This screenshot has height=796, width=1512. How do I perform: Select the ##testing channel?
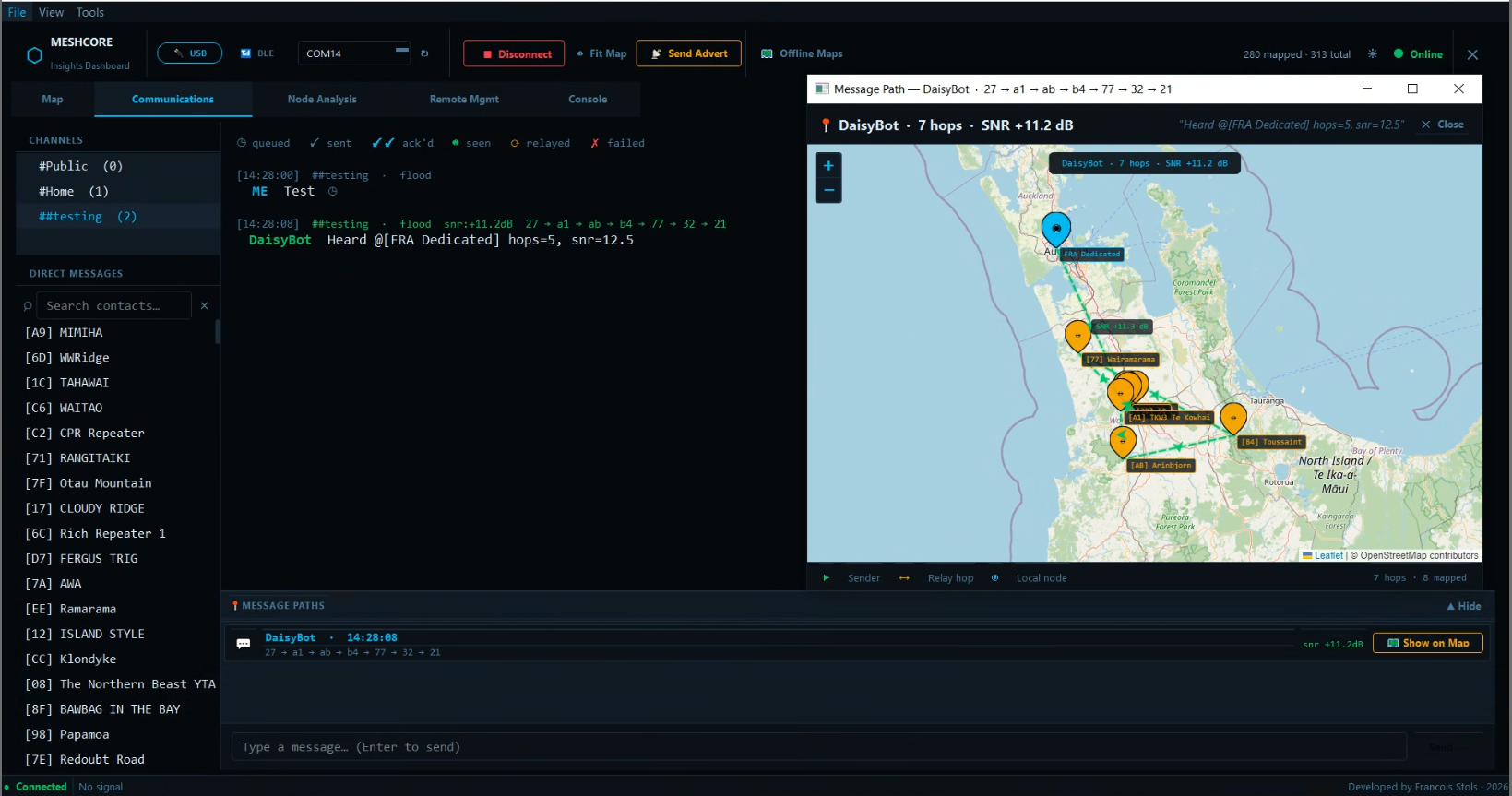click(118, 216)
